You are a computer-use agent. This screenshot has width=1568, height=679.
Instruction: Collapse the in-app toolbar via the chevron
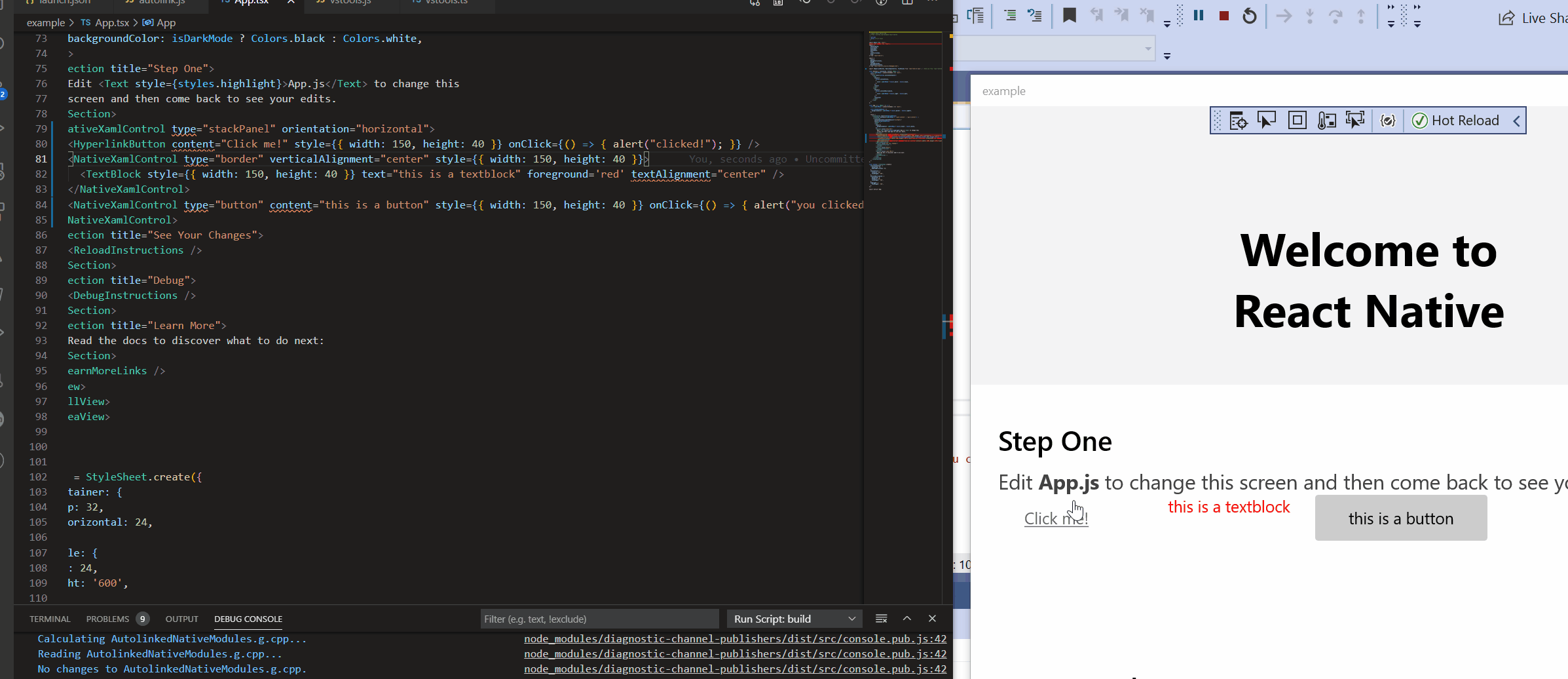point(1517,120)
